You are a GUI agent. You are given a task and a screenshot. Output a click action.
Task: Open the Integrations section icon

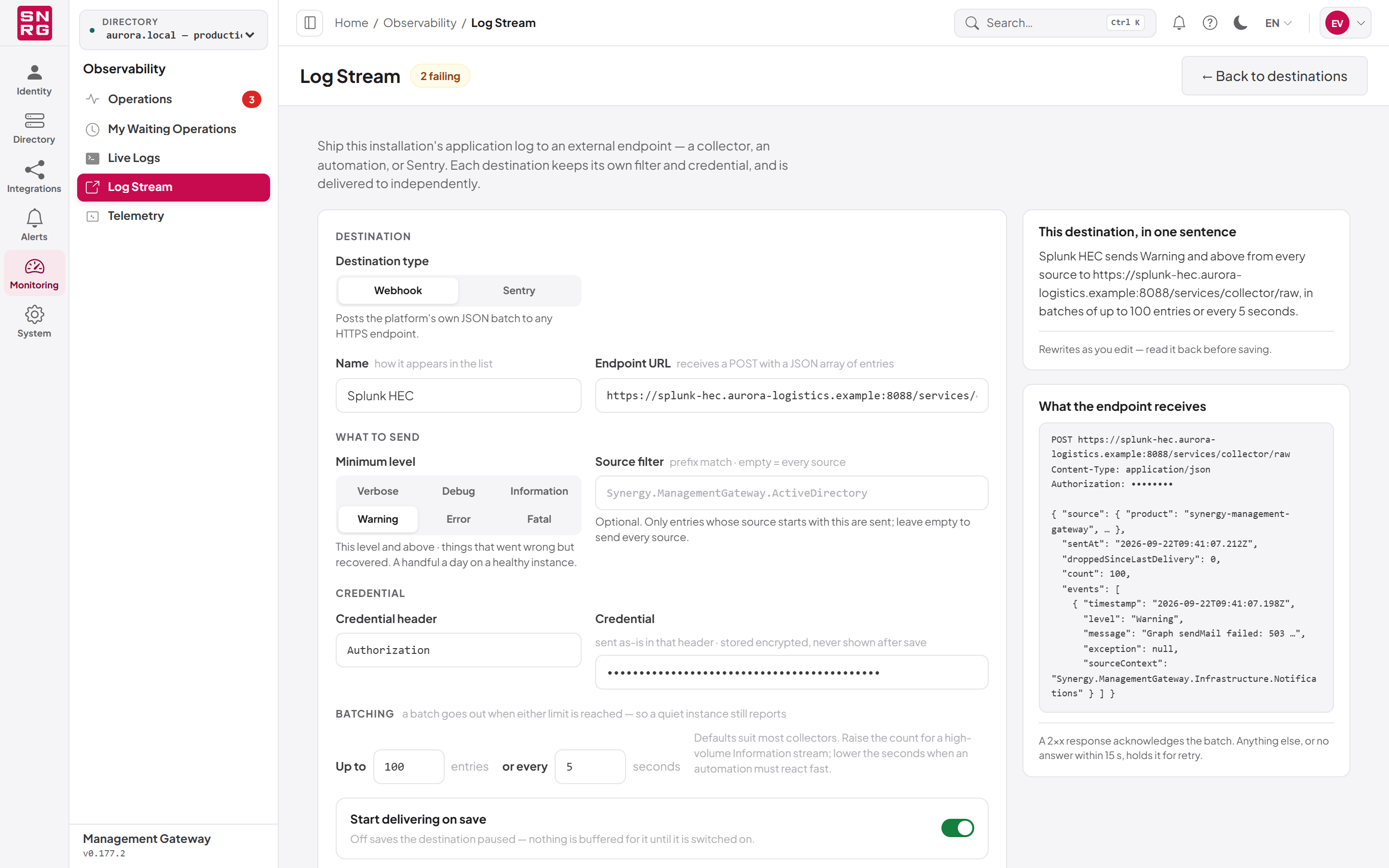34,169
